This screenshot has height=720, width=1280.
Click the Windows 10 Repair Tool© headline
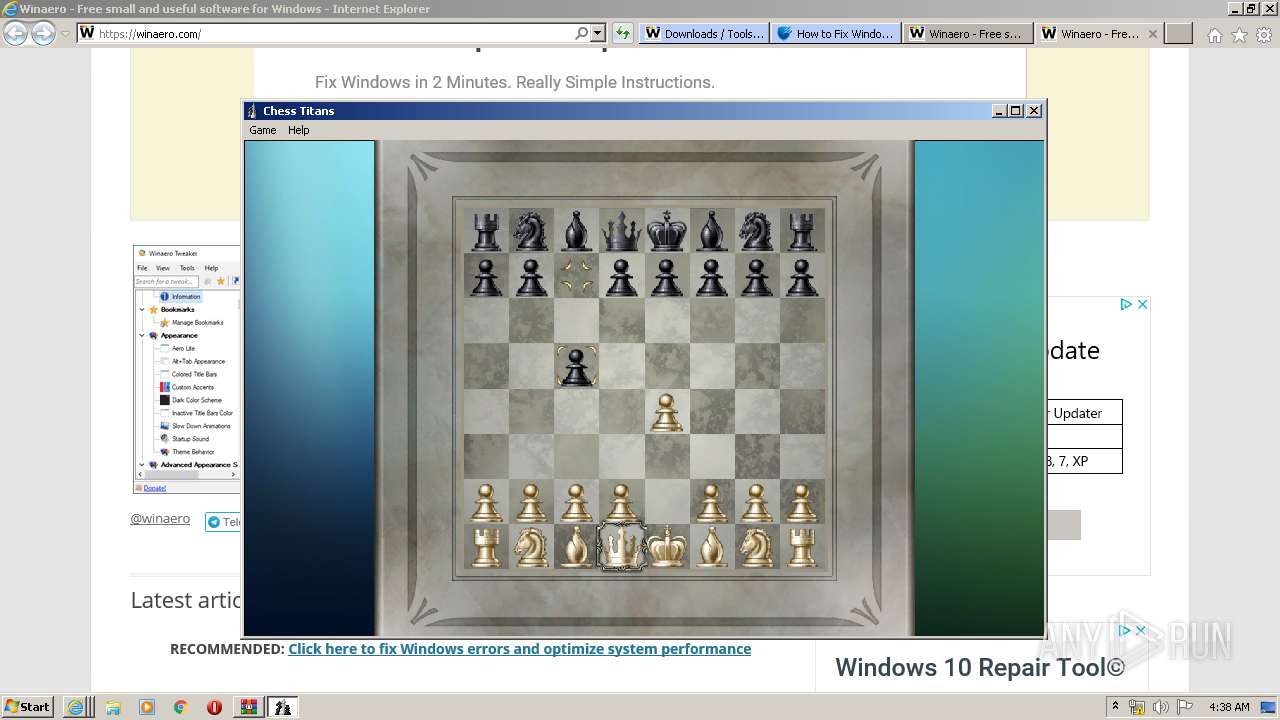(980, 668)
